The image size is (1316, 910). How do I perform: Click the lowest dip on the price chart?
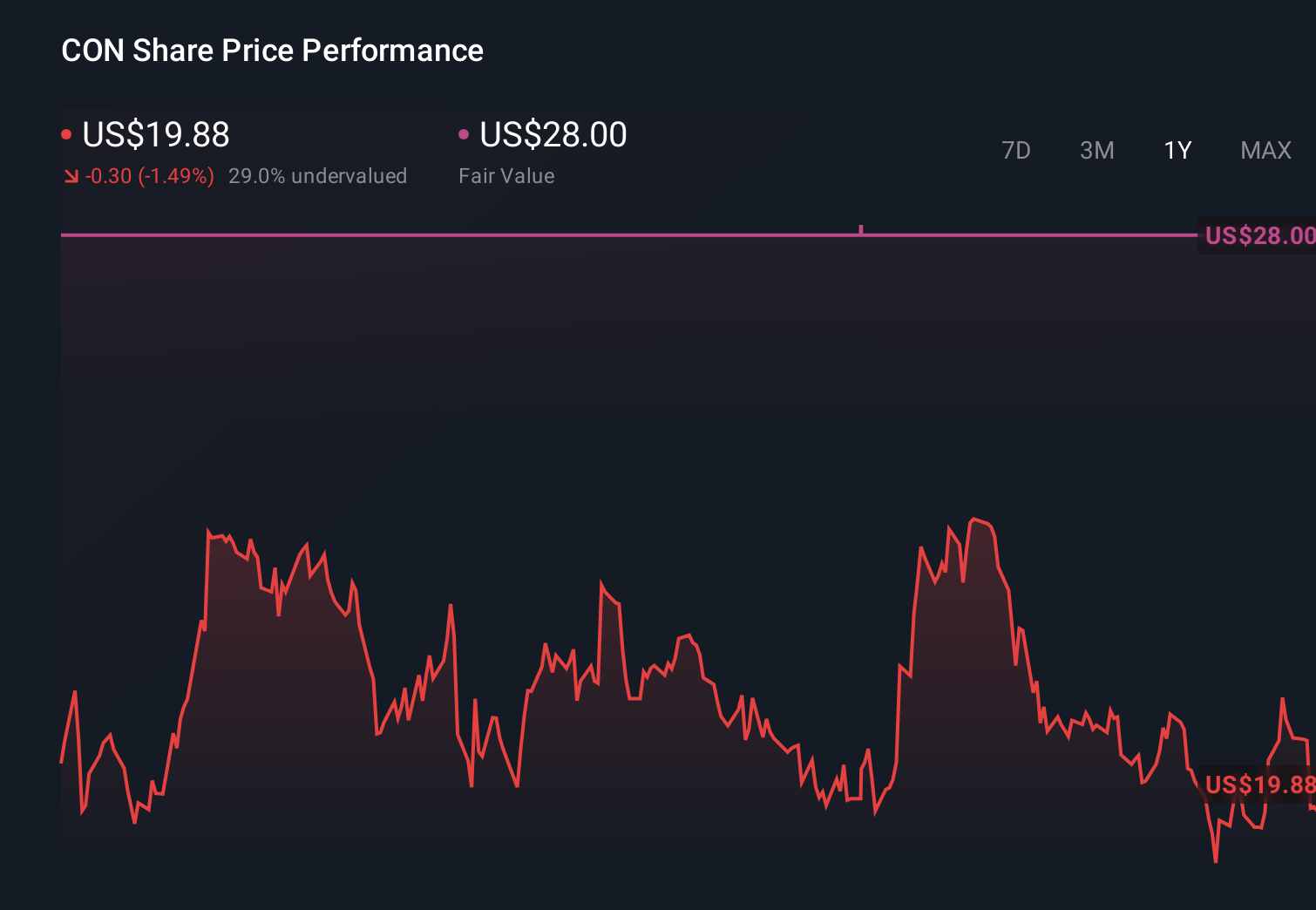[x=1215, y=859]
